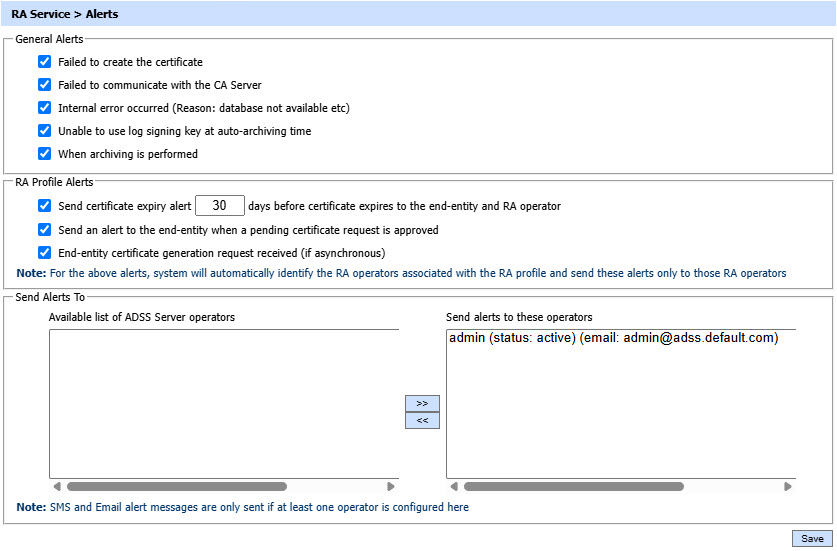Toggle 'End-entity certificate generation request received' checkbox
This screenshot has height=551, width=837.
pos(44,253)
